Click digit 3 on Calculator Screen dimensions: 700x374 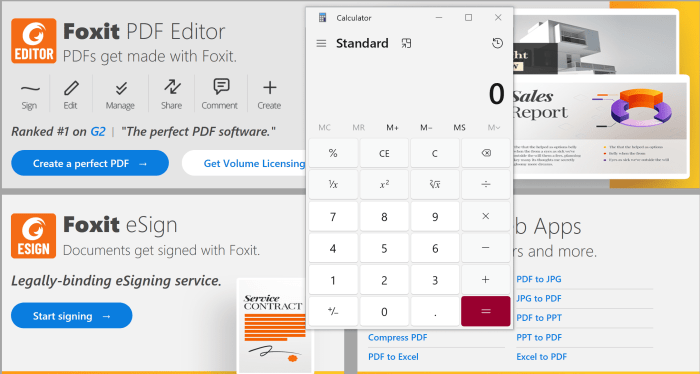tap(435, 279)
